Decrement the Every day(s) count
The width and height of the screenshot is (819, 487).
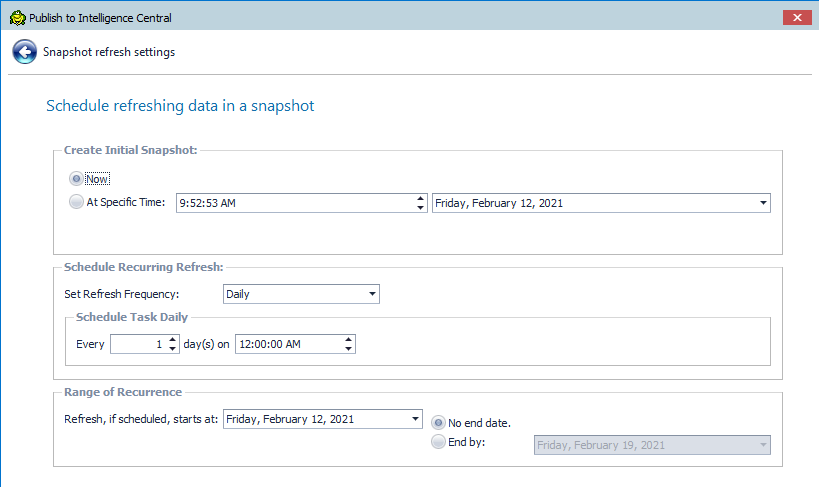(x=173, y=349)
